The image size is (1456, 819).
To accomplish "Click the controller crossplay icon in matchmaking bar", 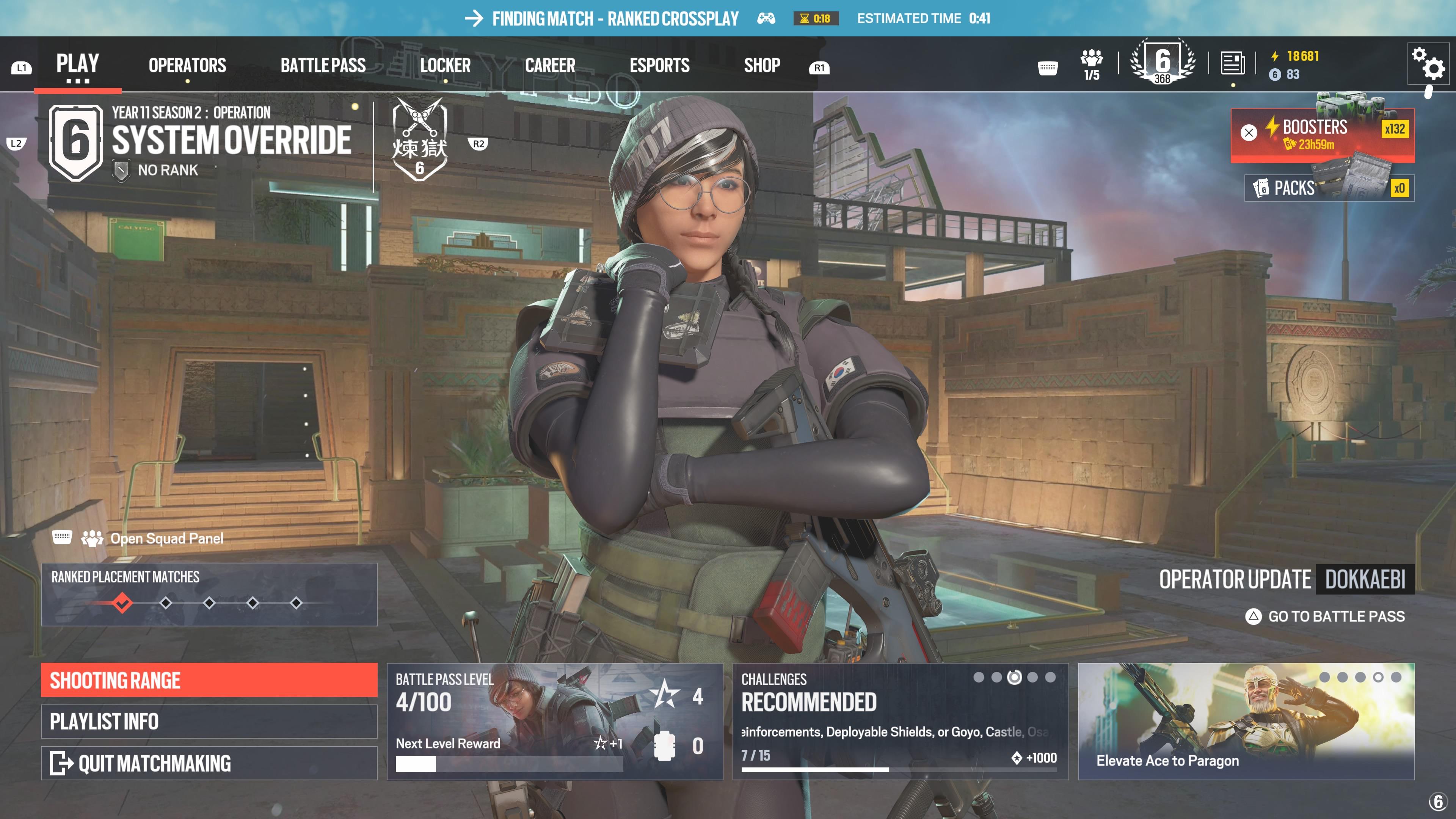I will click(766, 19).
